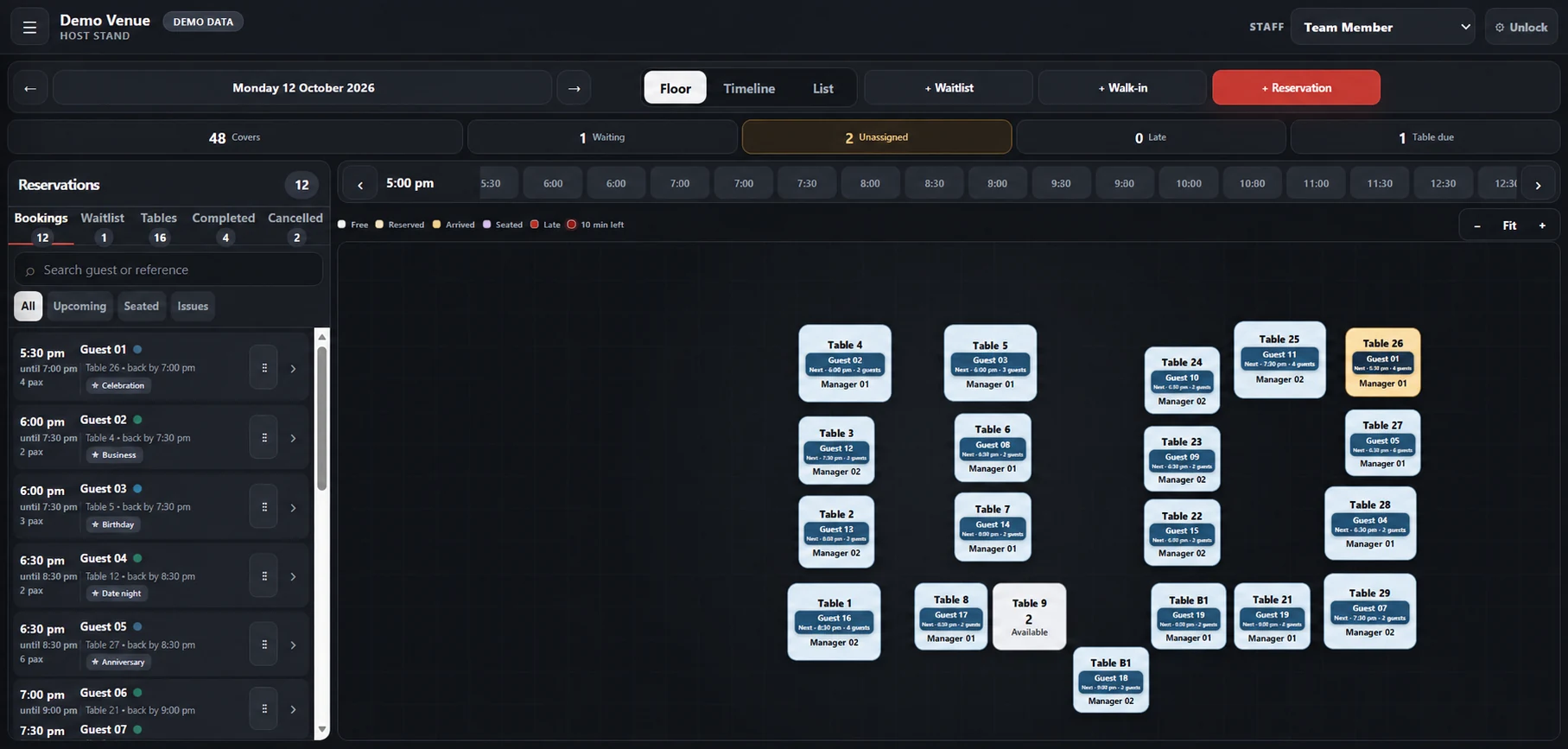Image resolution: width=1568 pixels, height=749 pixels.
Task: Switch to the List view
Action: (x=823, y=88)
